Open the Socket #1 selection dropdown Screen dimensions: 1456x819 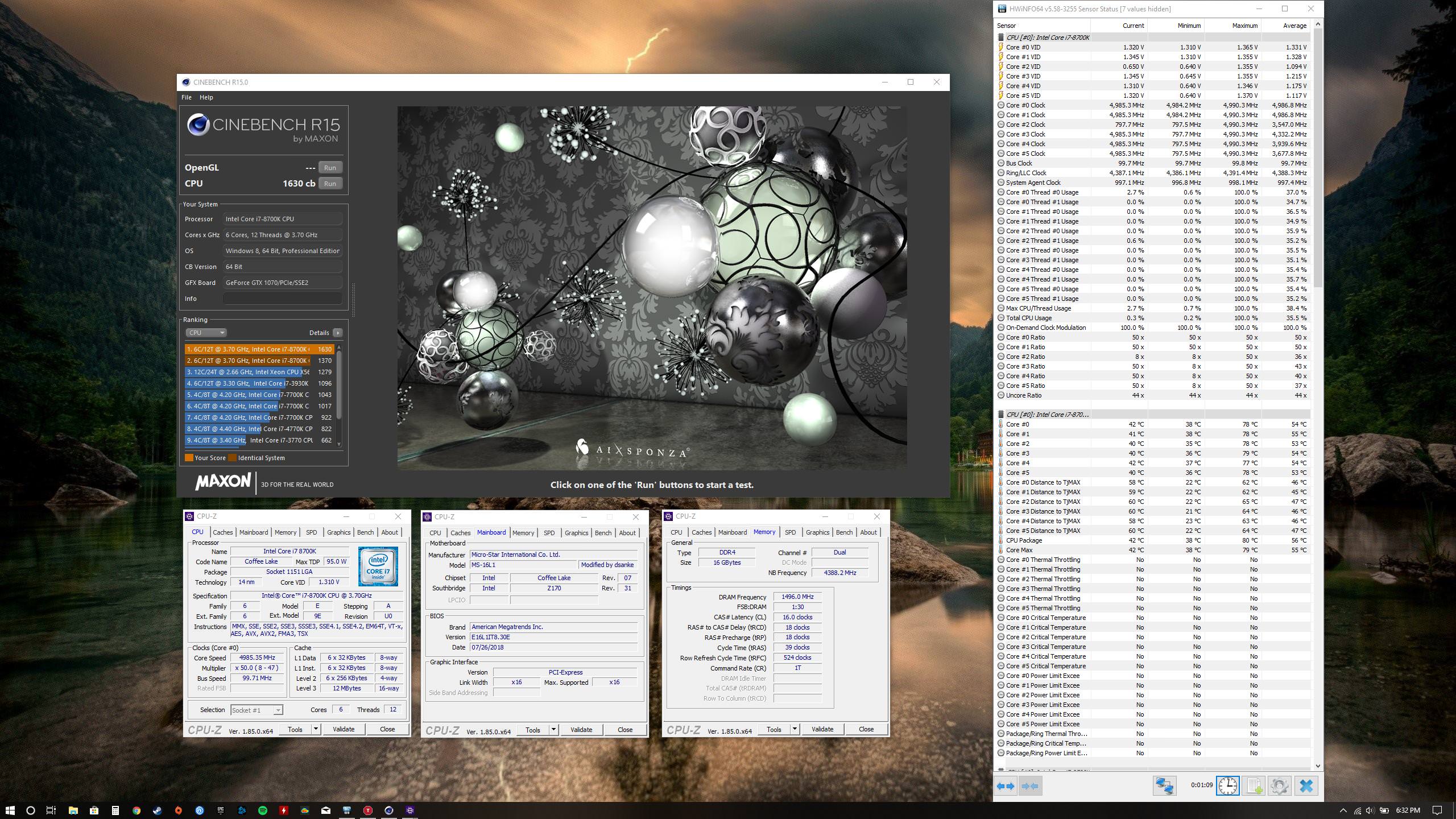coord(257,710)
